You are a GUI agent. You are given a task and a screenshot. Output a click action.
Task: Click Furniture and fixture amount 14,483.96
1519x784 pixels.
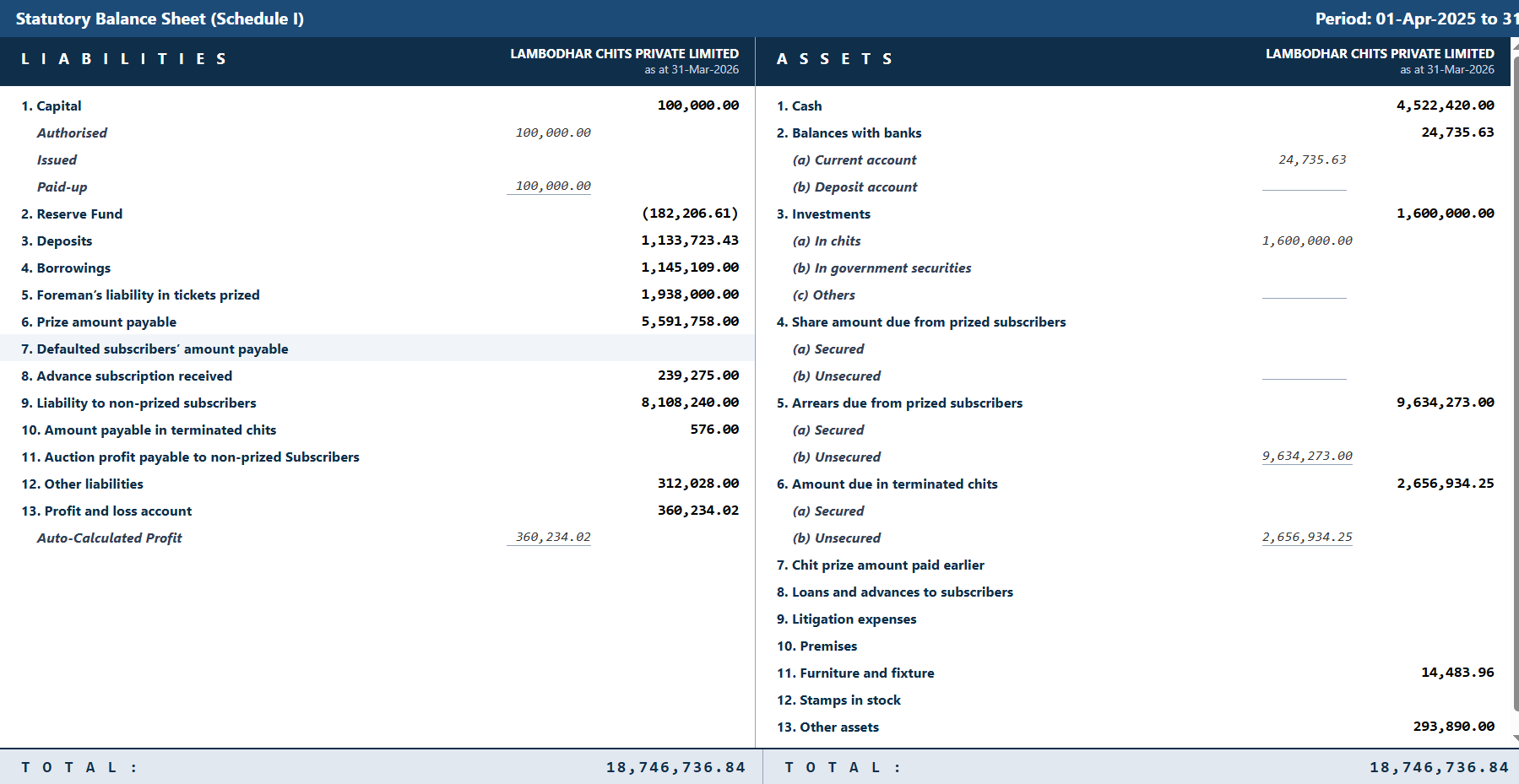(x=1457, y=673)
